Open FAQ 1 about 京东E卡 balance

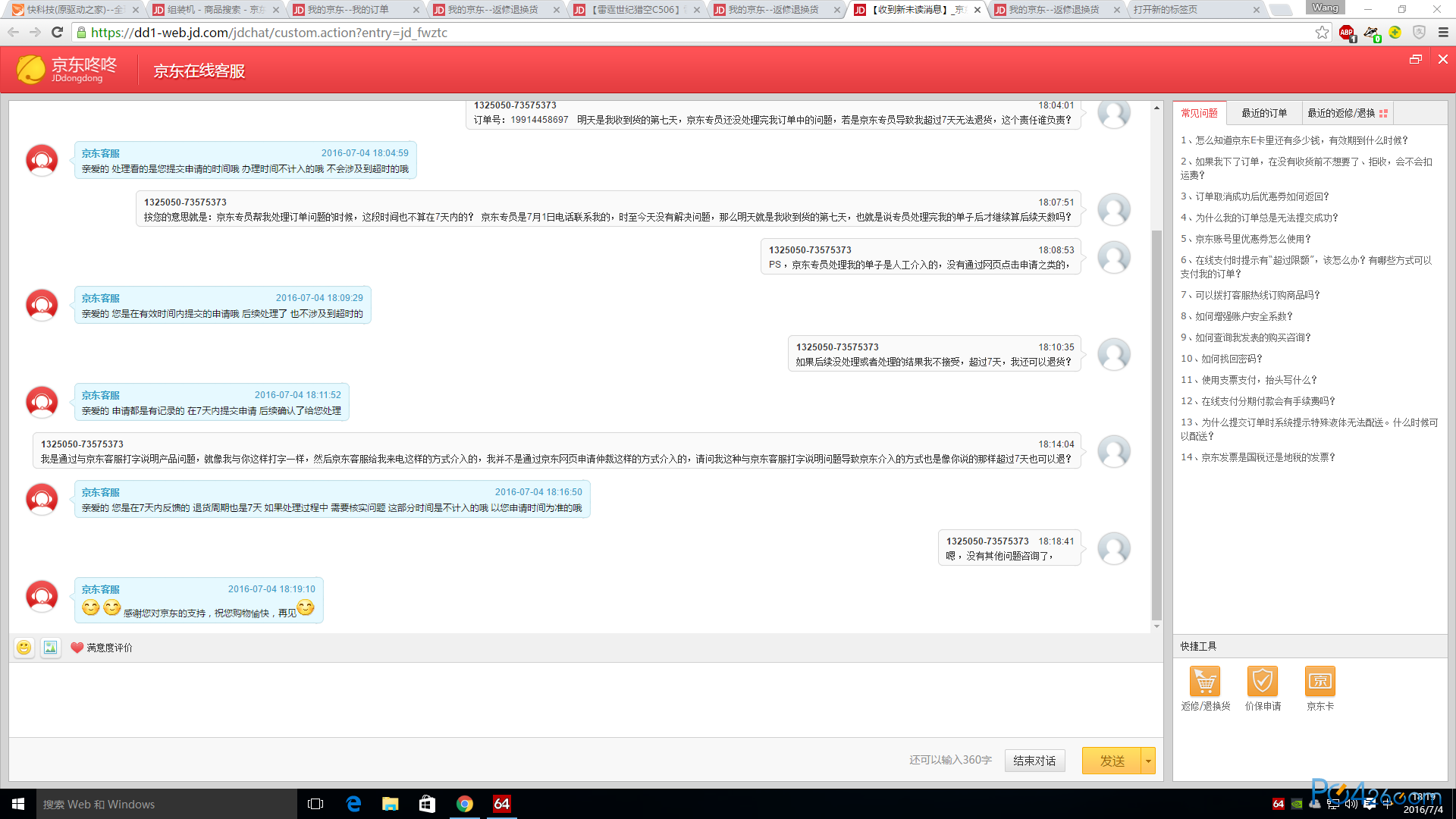click(x=1294, y=140)
